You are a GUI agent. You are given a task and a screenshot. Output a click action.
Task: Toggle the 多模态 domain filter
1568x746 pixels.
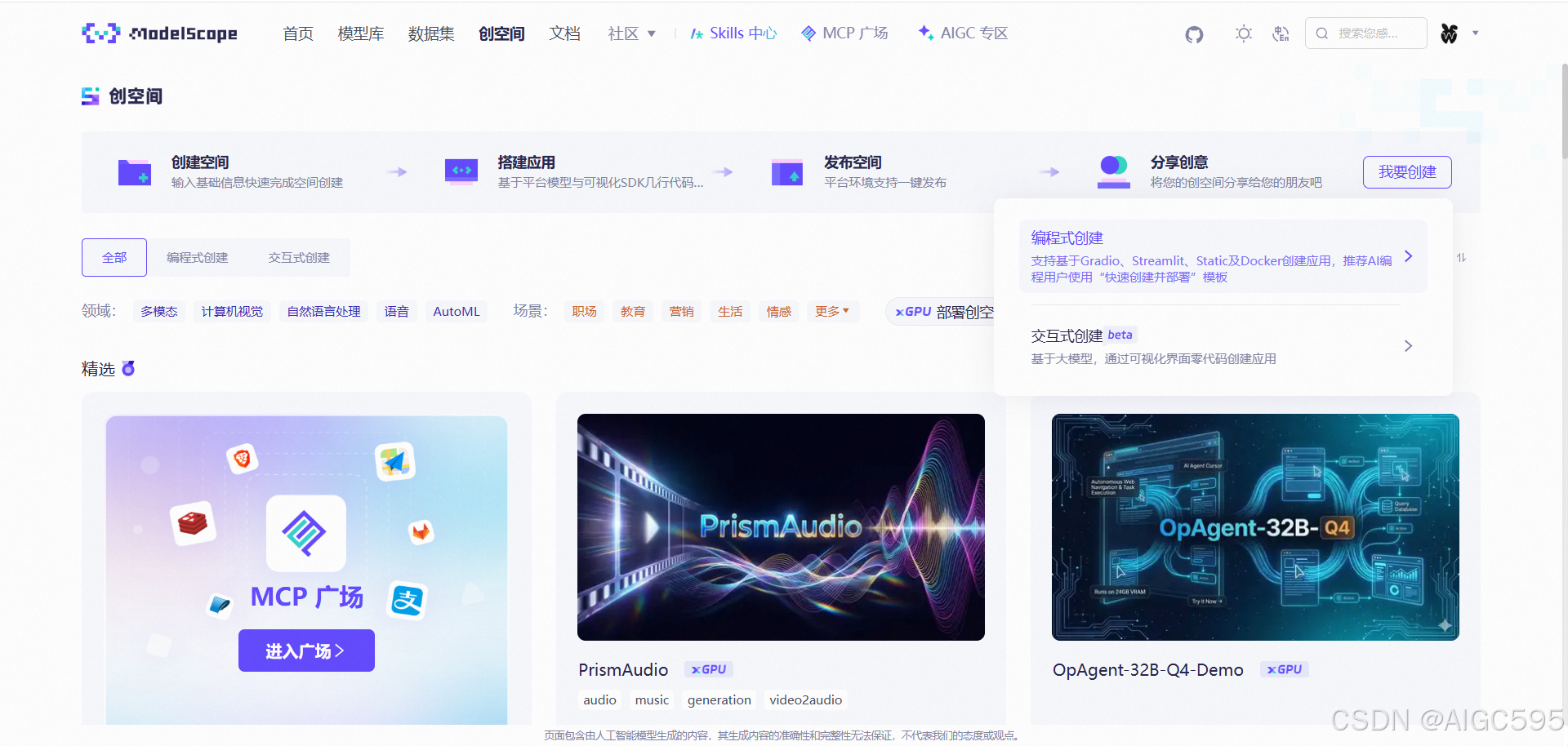(158, 311)
